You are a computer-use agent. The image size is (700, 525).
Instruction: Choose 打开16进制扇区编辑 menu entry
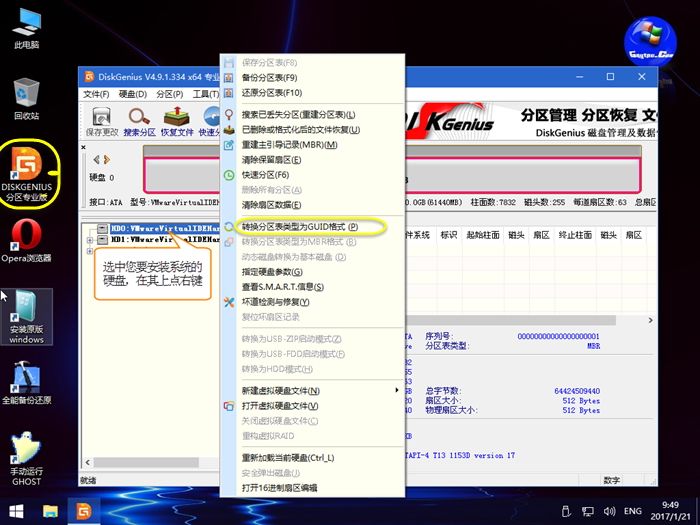tap(312, 488)
